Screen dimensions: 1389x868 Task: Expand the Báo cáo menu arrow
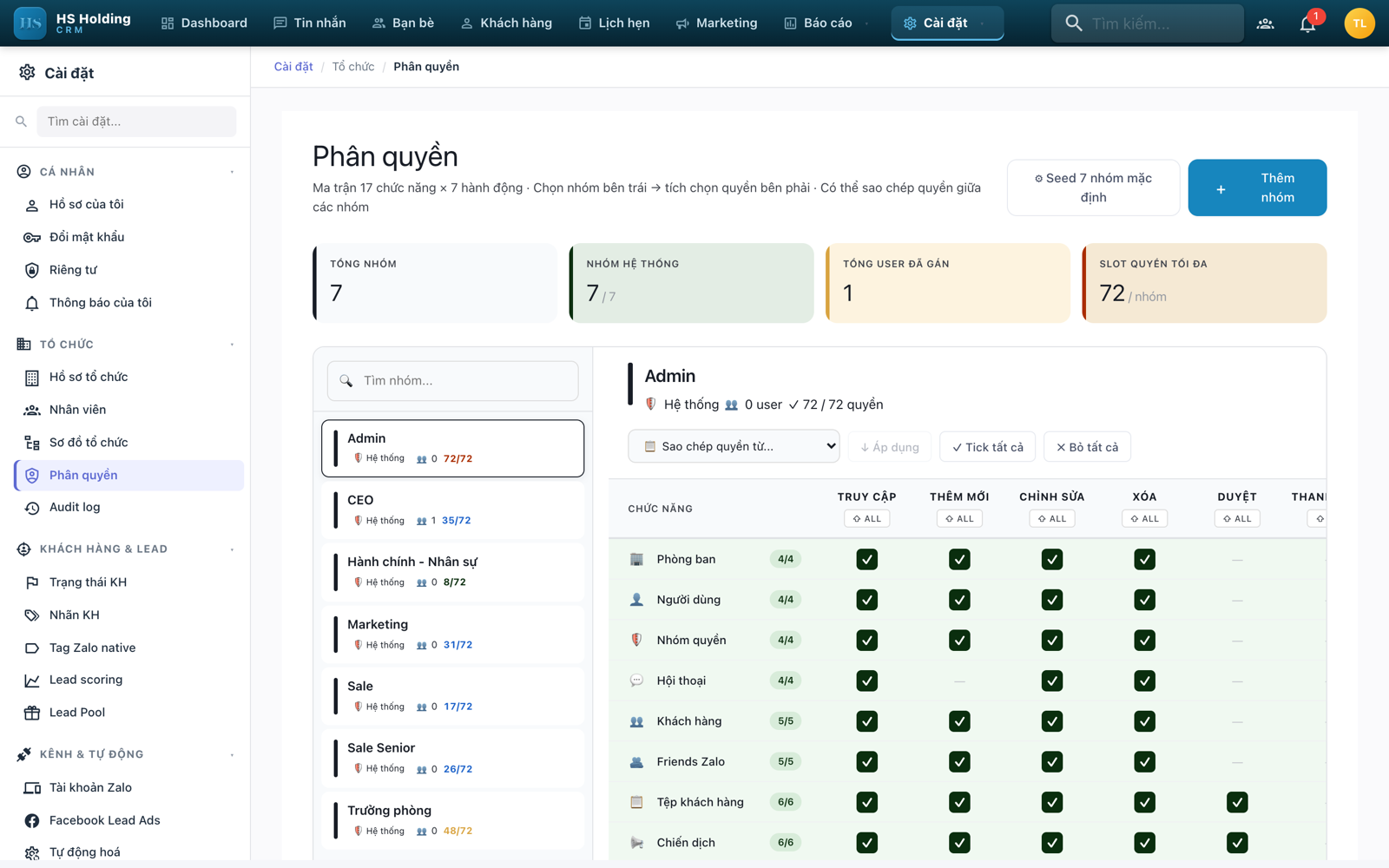tap(867, 23)
